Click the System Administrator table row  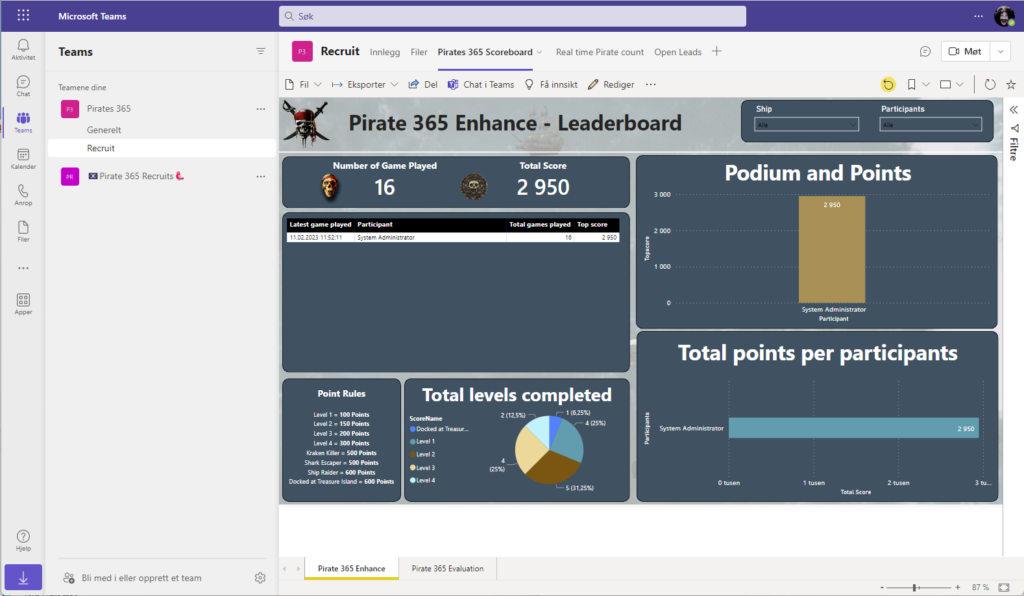[453, 238]
